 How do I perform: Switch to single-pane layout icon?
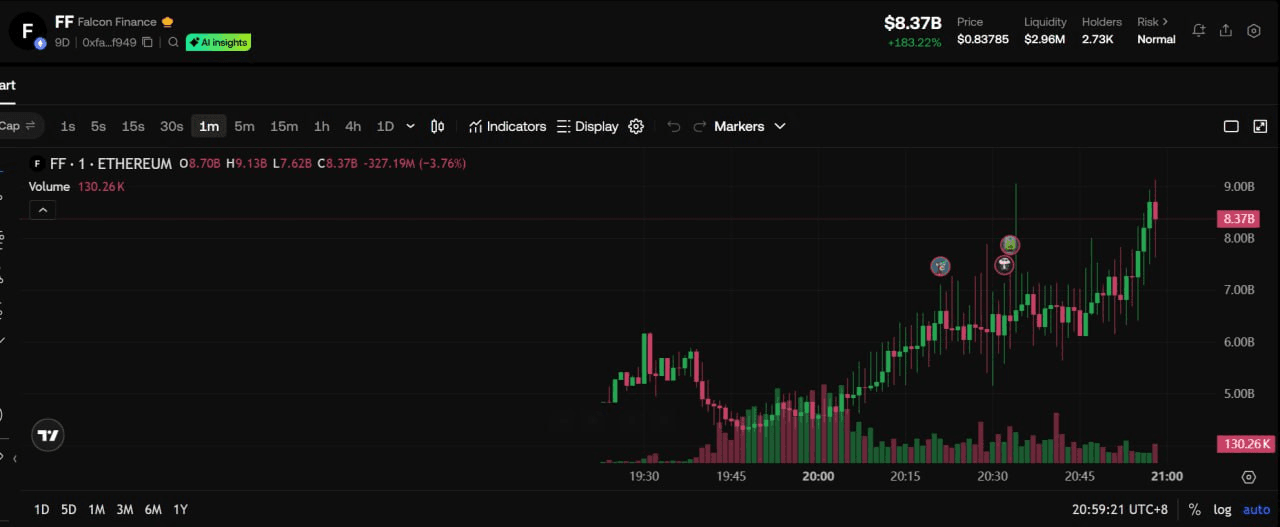coord(1231,126)
